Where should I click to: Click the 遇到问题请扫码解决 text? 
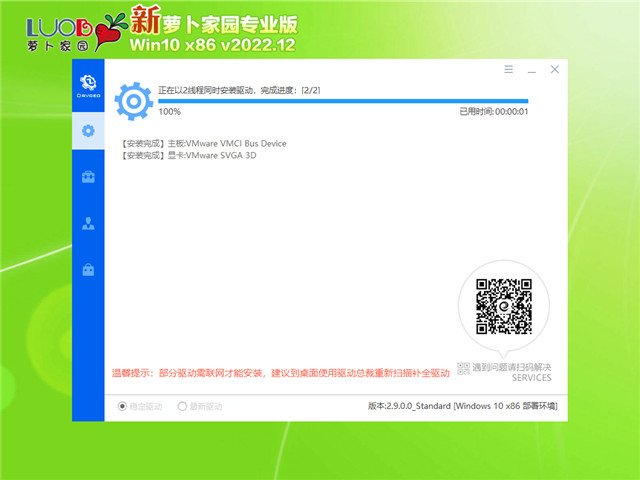click(x=512, y=368)
